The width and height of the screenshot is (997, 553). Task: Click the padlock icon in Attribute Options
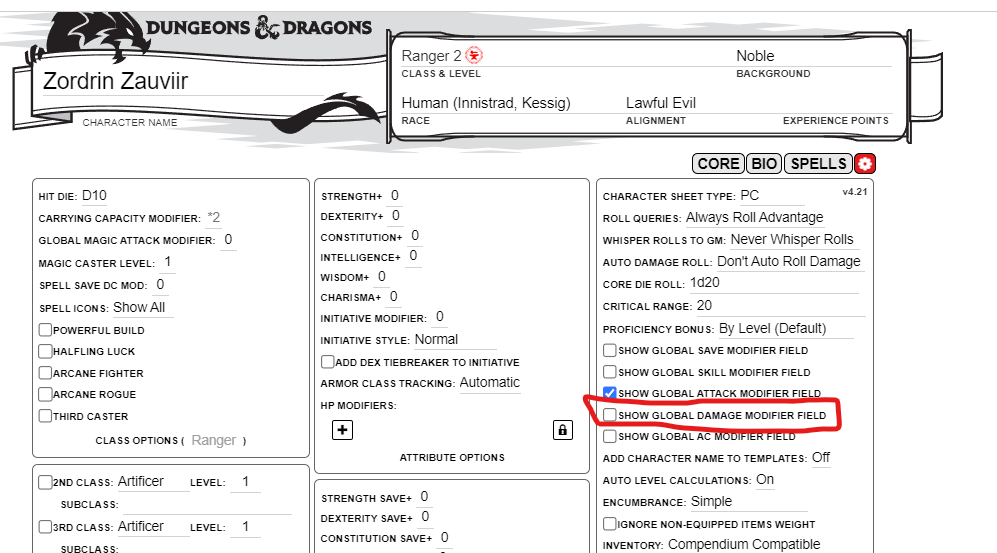click(x=563, y=430)
